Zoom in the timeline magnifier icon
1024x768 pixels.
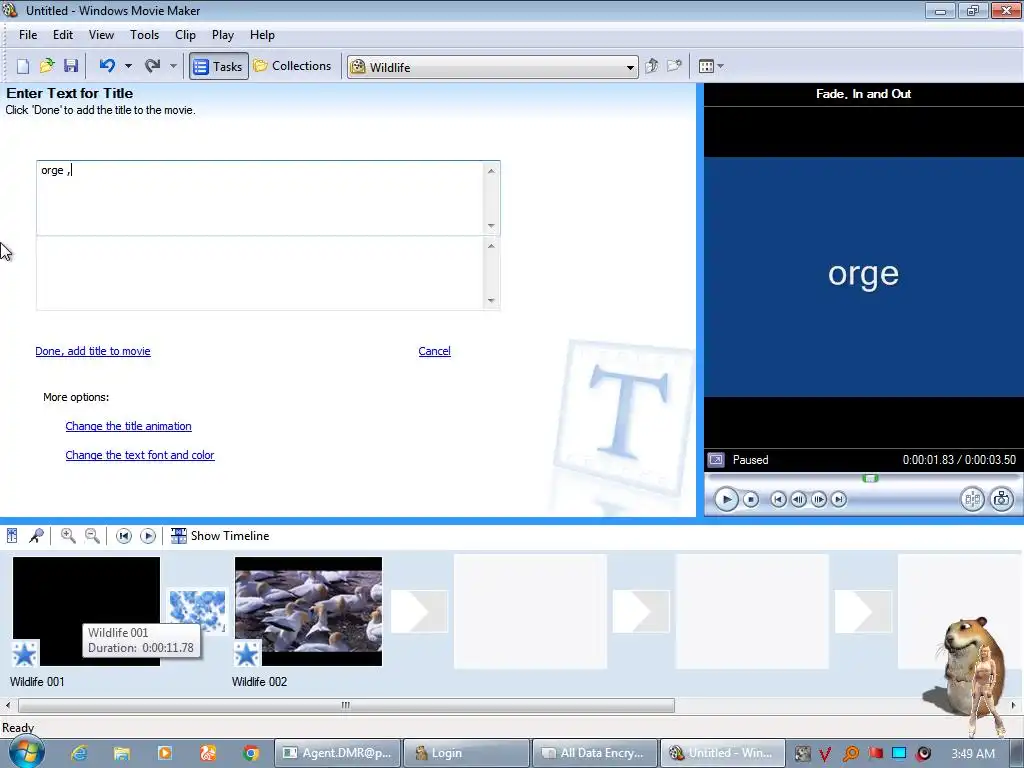click(x=68, y=536)
